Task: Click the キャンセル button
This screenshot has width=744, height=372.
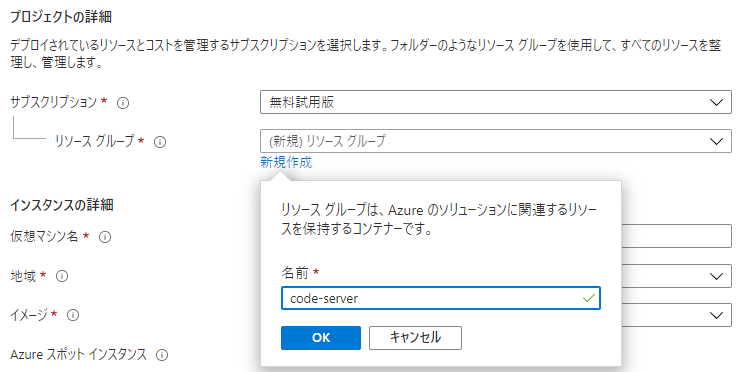Action: tap(415, 338)
